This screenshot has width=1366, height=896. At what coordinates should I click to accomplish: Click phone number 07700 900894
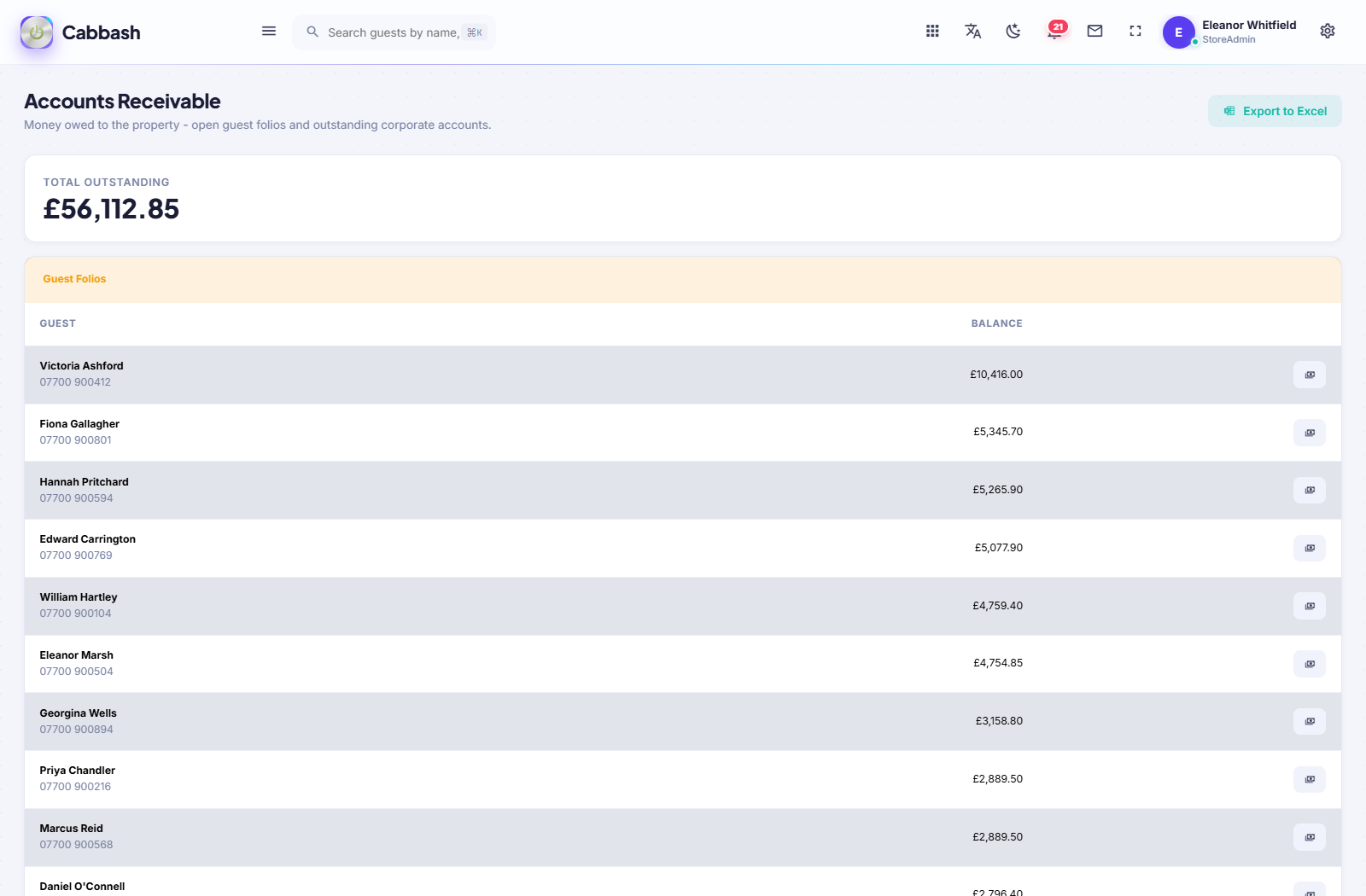76,730
